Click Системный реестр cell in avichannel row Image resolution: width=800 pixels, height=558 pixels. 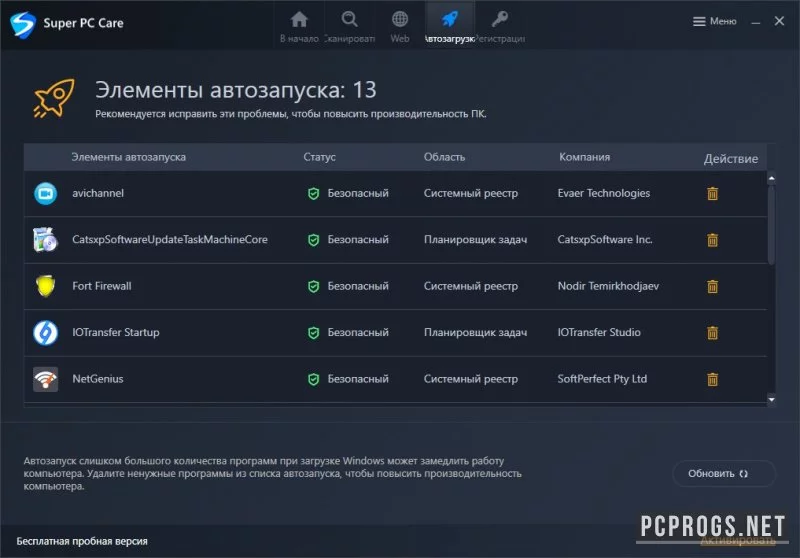[470, 193]
